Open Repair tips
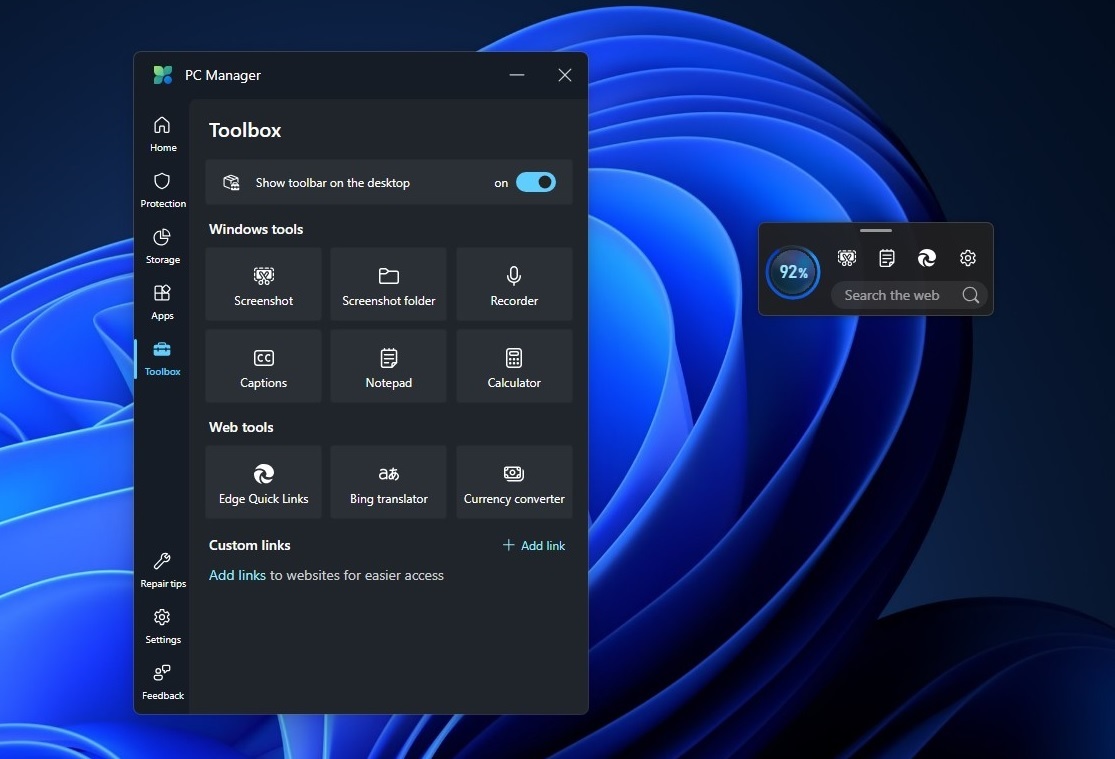 163,570
